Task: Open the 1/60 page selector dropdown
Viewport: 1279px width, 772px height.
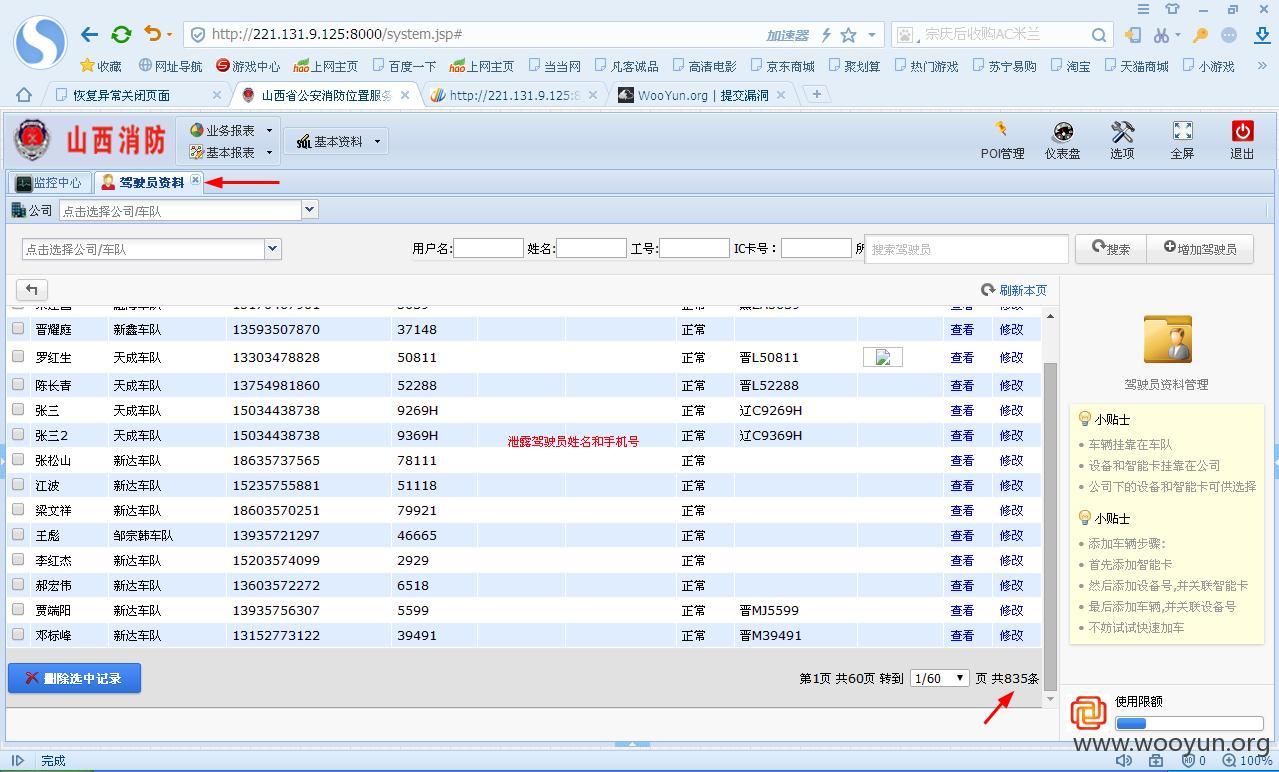Action: [x=939, y=678]
